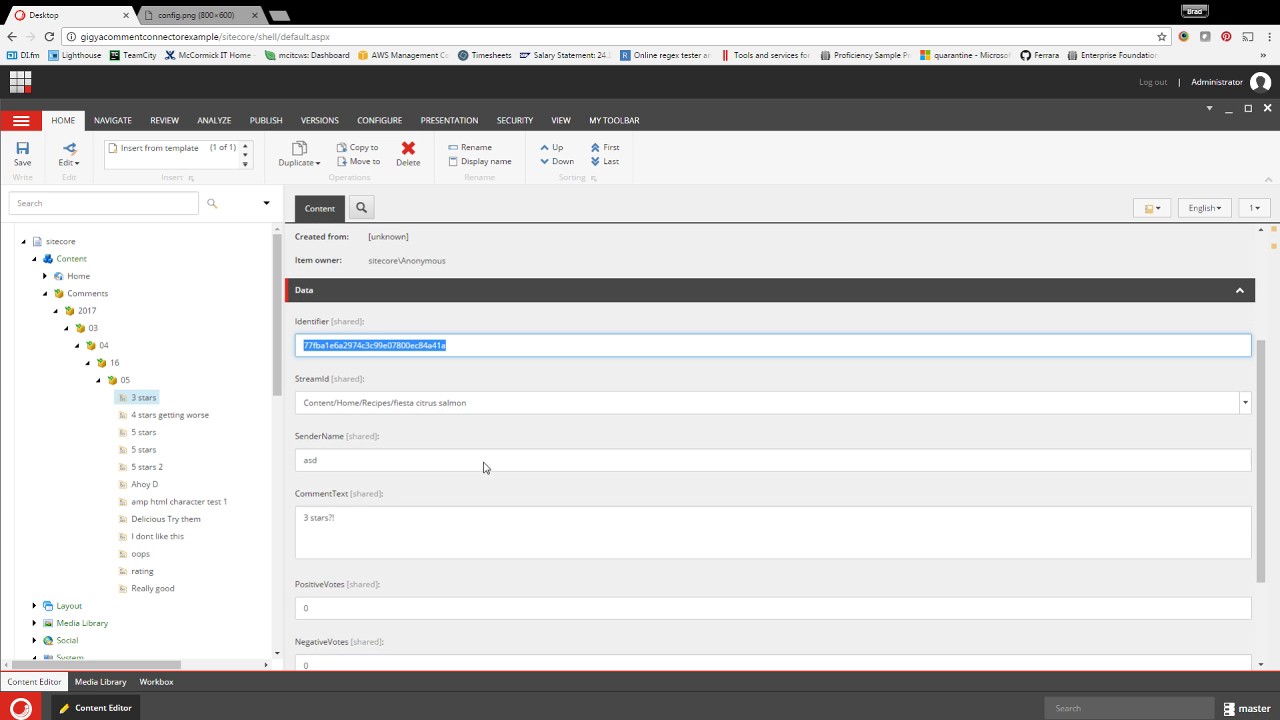
Task: Open the search options dropdown arrow
Action: pos(266,203)
